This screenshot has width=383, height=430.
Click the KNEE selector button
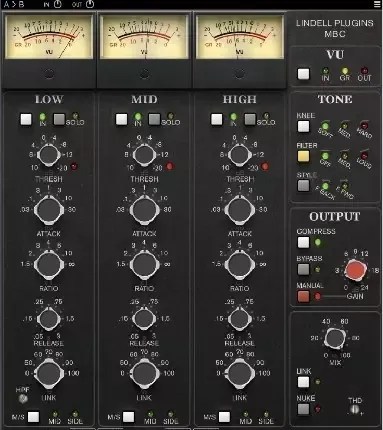[x=303, y=126]
